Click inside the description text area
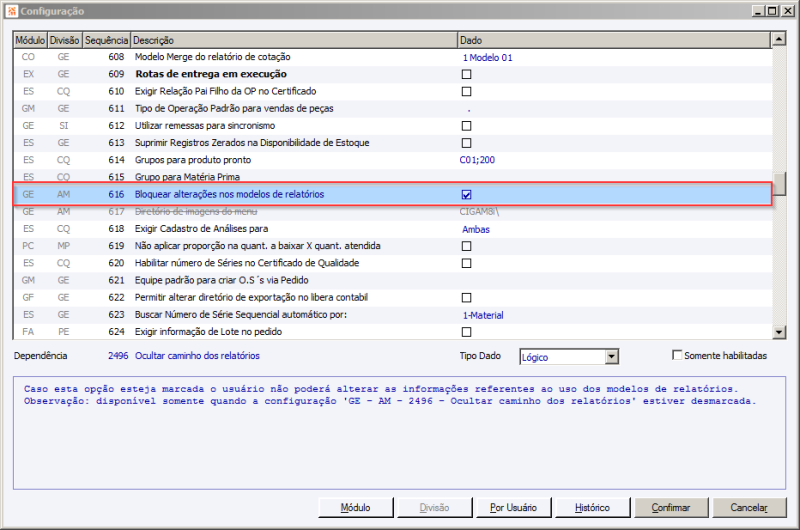800x530 pixels. tap(399, 433)
